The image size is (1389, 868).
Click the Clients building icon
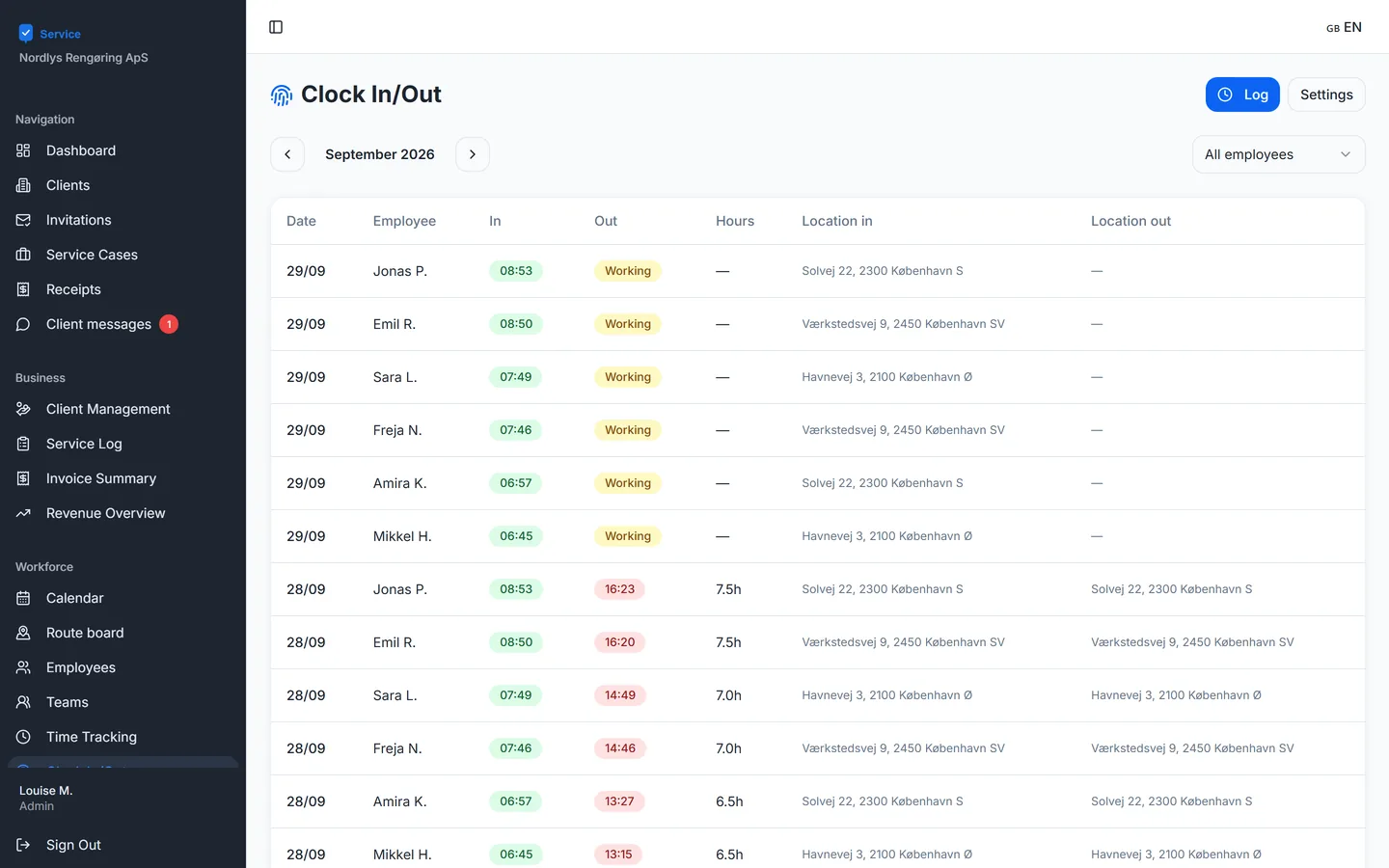click(23, 185)
